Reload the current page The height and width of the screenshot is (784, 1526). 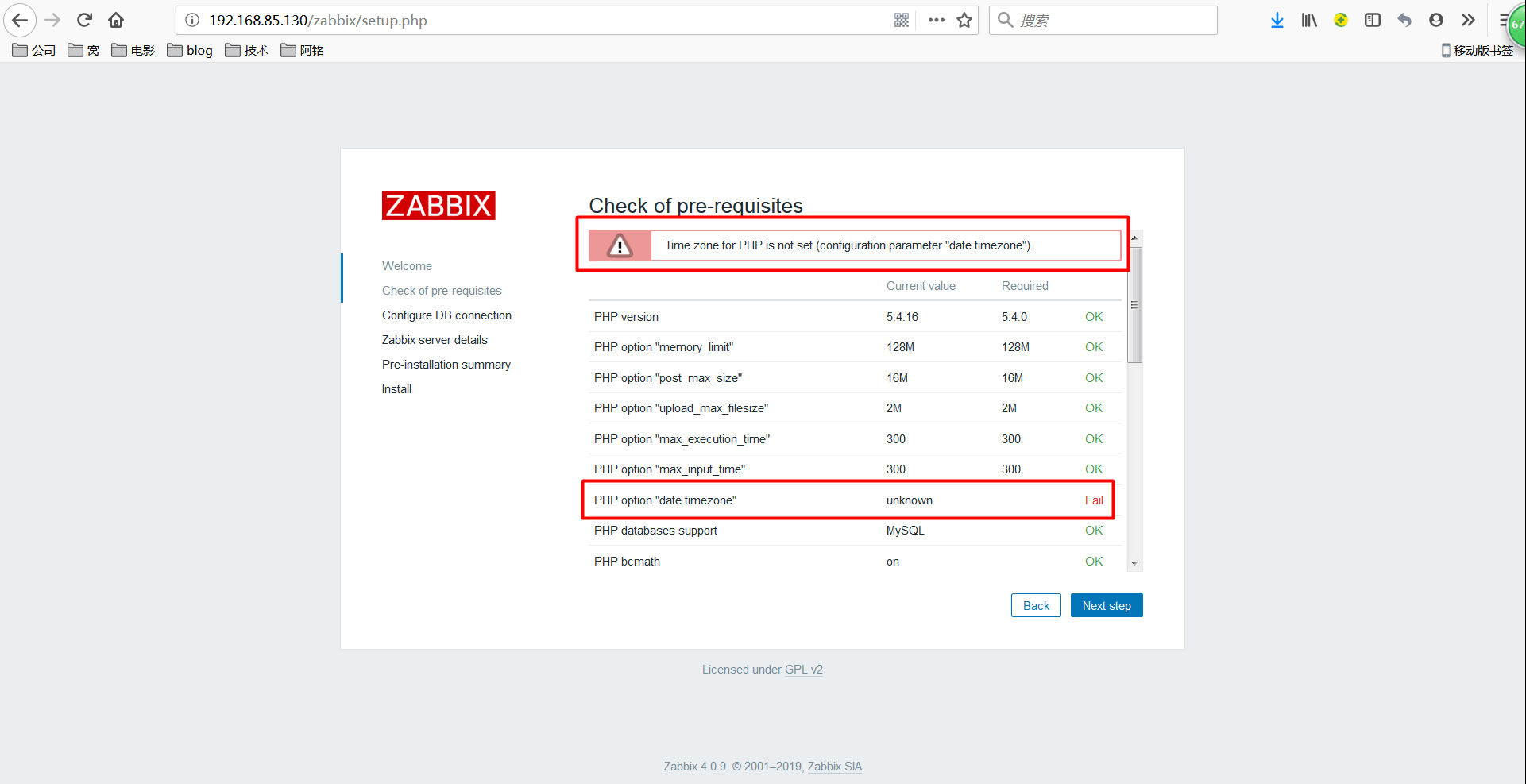click(x=84, y=20)
